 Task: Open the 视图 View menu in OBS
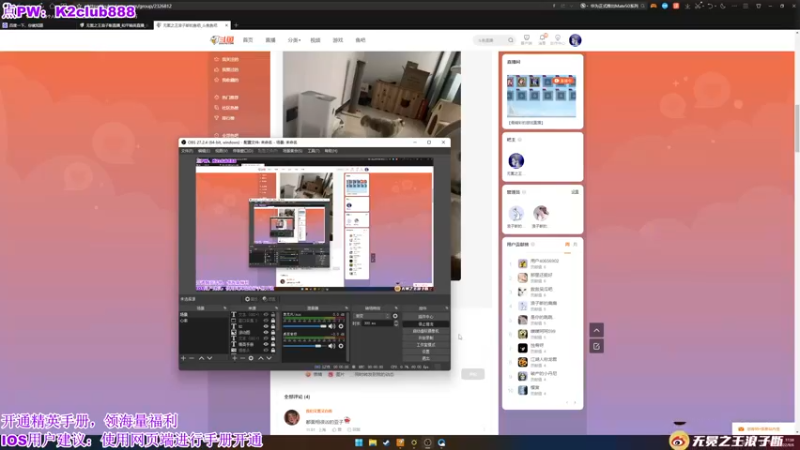coord(221,151)
